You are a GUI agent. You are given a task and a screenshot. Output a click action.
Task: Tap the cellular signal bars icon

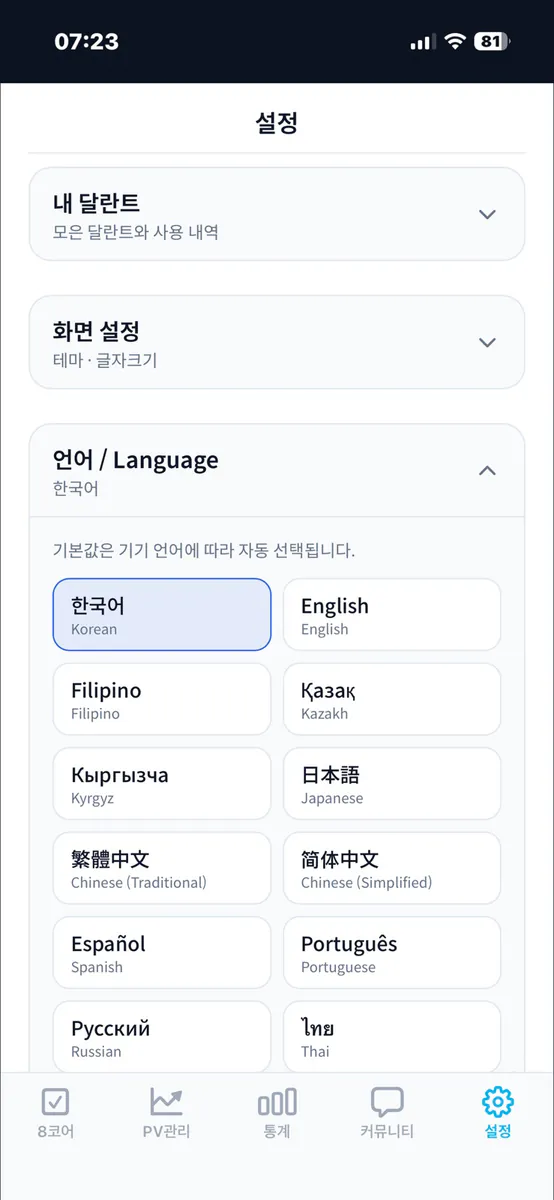tap(422, 42)
